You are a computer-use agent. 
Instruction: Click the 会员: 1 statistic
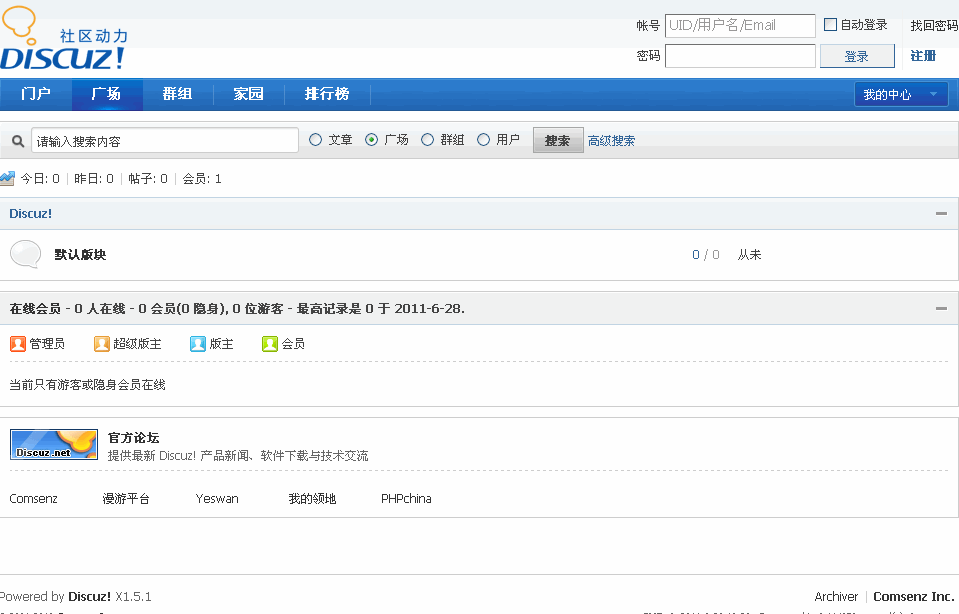coord(202,179)
